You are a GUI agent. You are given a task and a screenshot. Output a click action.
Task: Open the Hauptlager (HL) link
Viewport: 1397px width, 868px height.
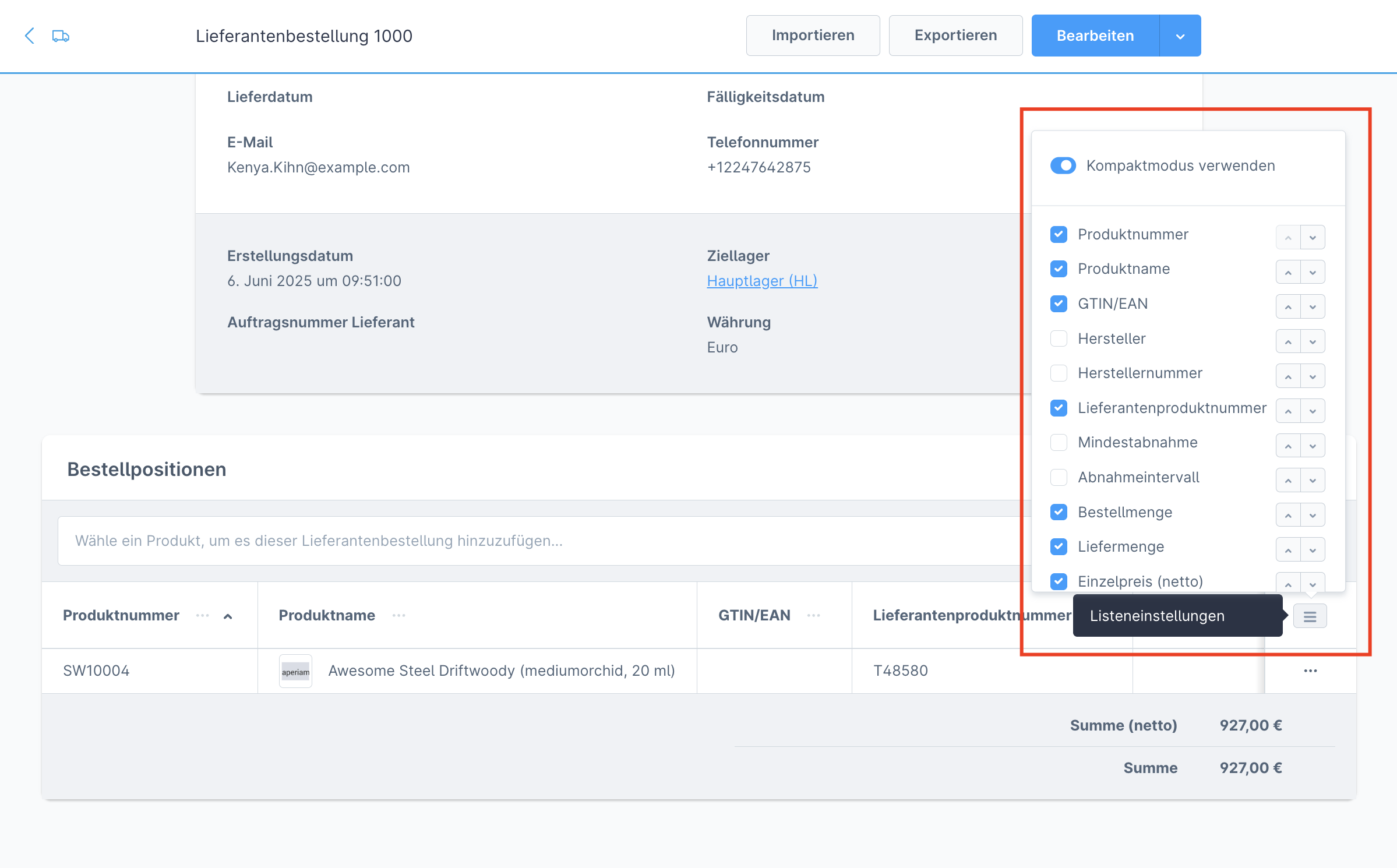tap(762, 281)
